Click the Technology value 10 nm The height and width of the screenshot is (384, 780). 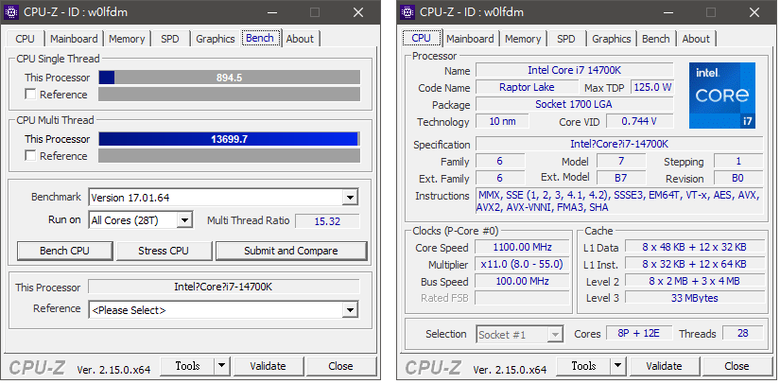502,121
